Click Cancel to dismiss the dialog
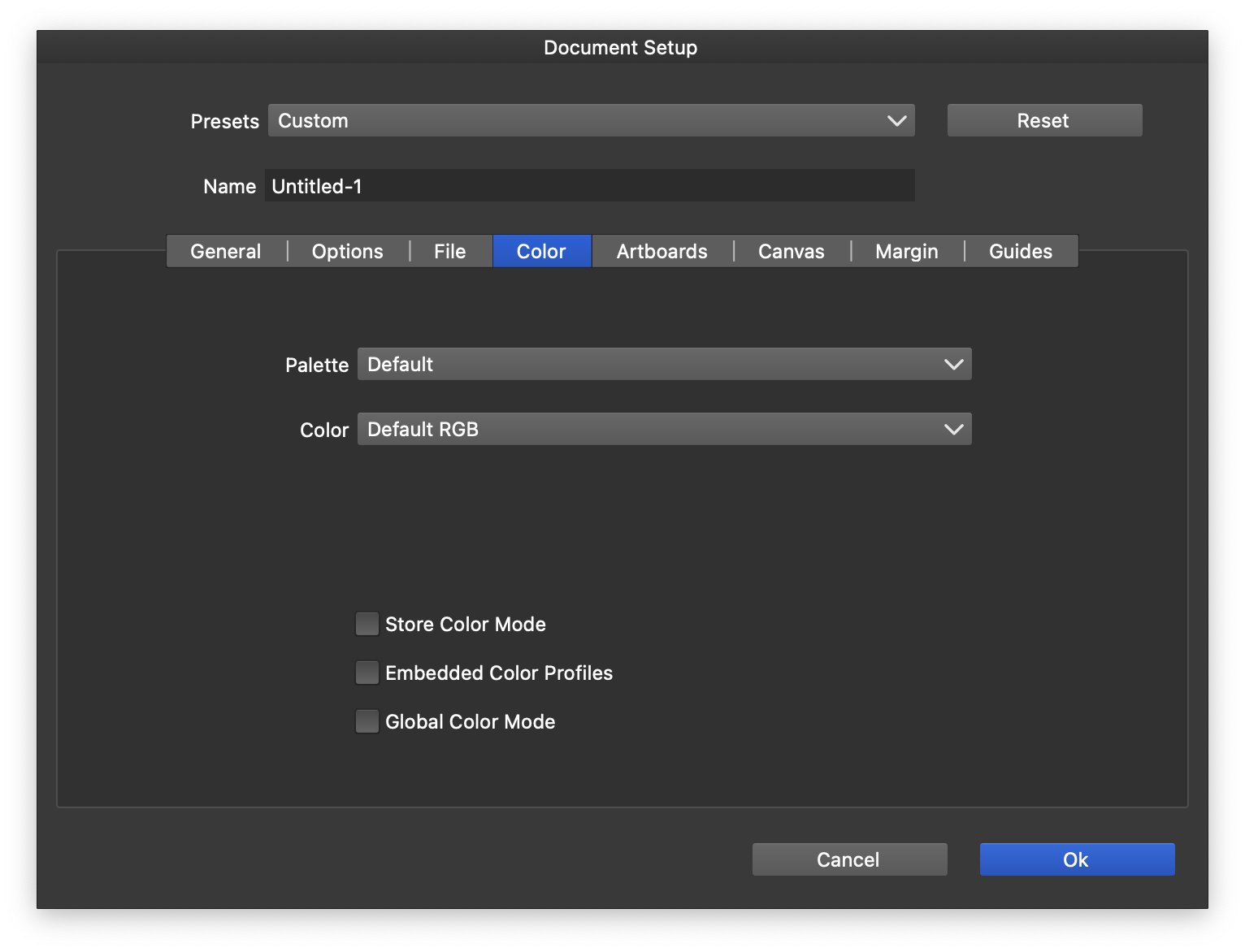 [x=849, y=859]
